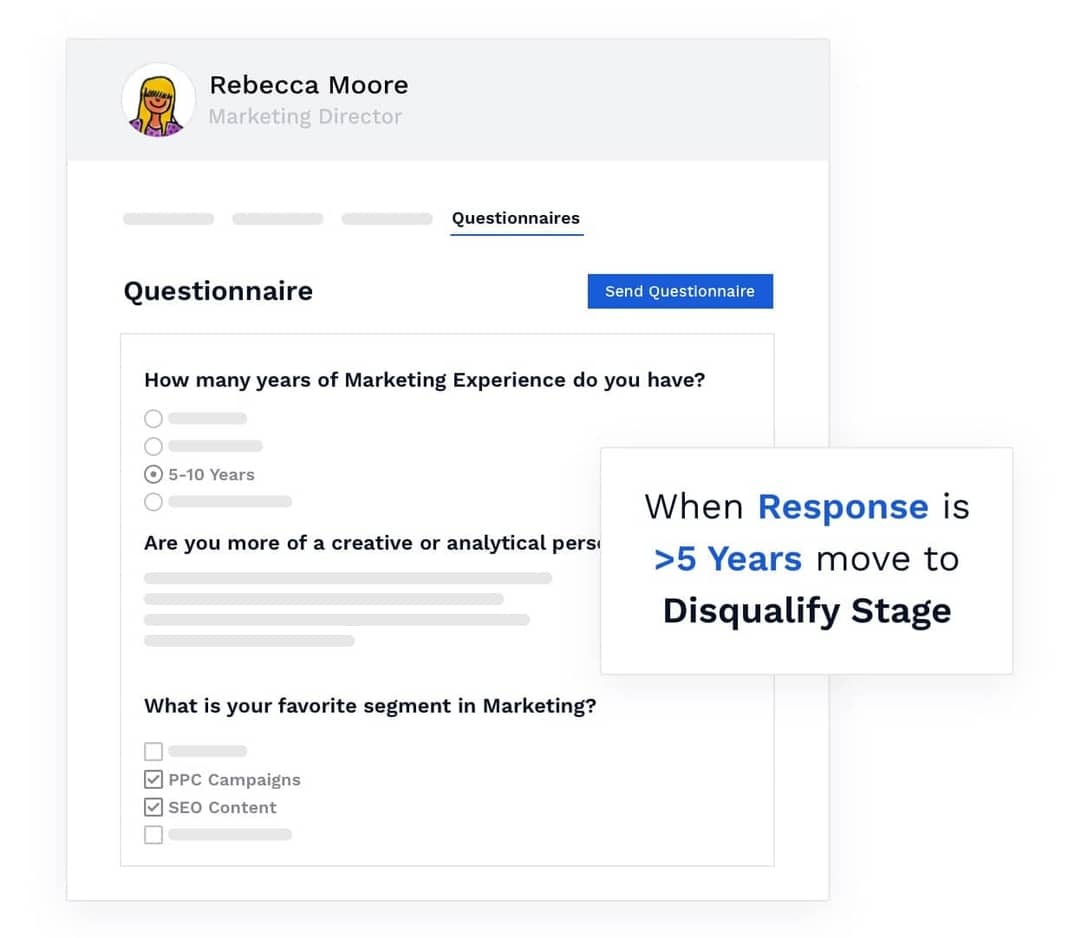
Task: Select the first placeholder tab on the left
Action: tap(168, 218)
